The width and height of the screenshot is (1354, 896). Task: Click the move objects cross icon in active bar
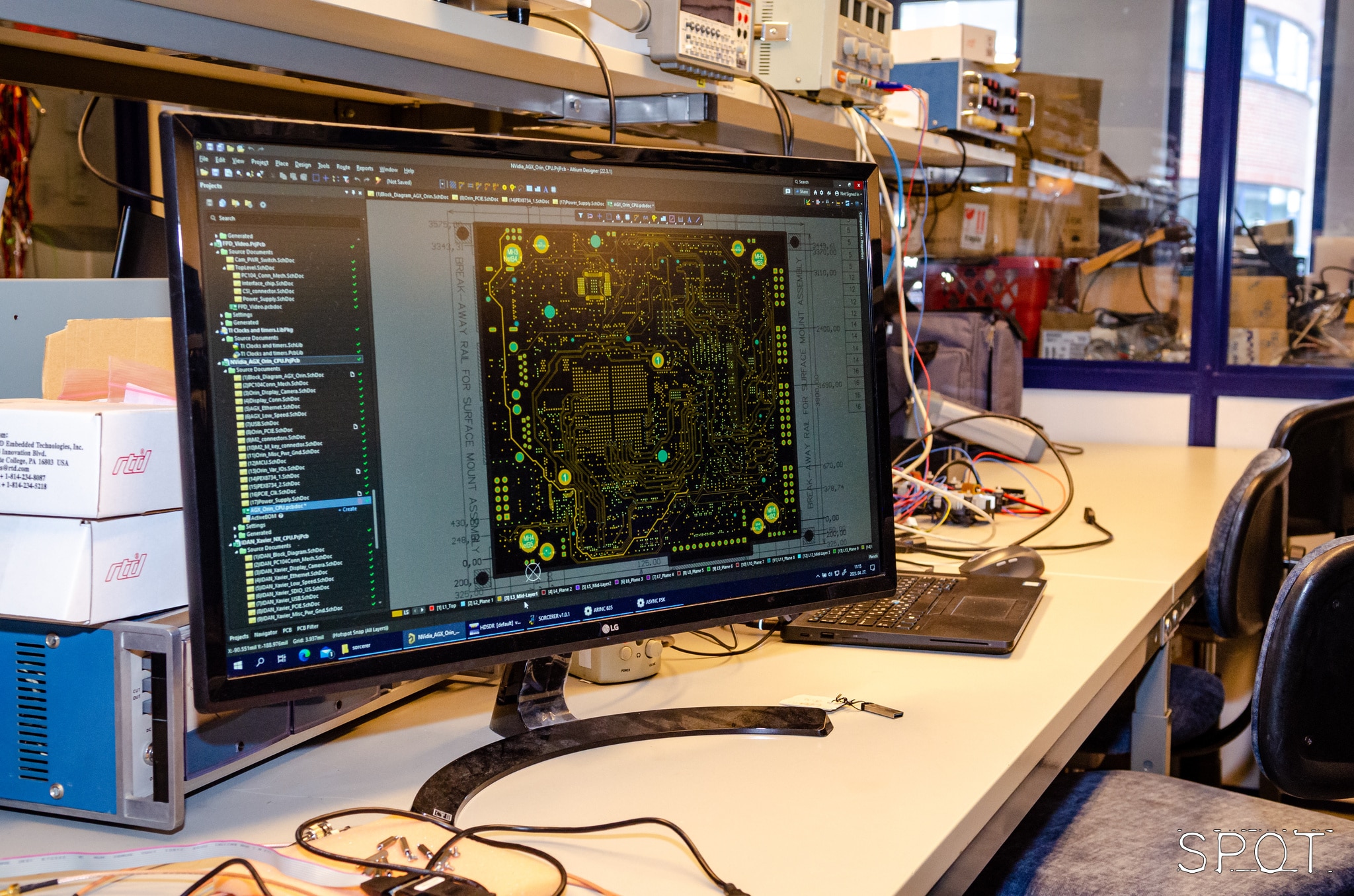pos(600,216)
